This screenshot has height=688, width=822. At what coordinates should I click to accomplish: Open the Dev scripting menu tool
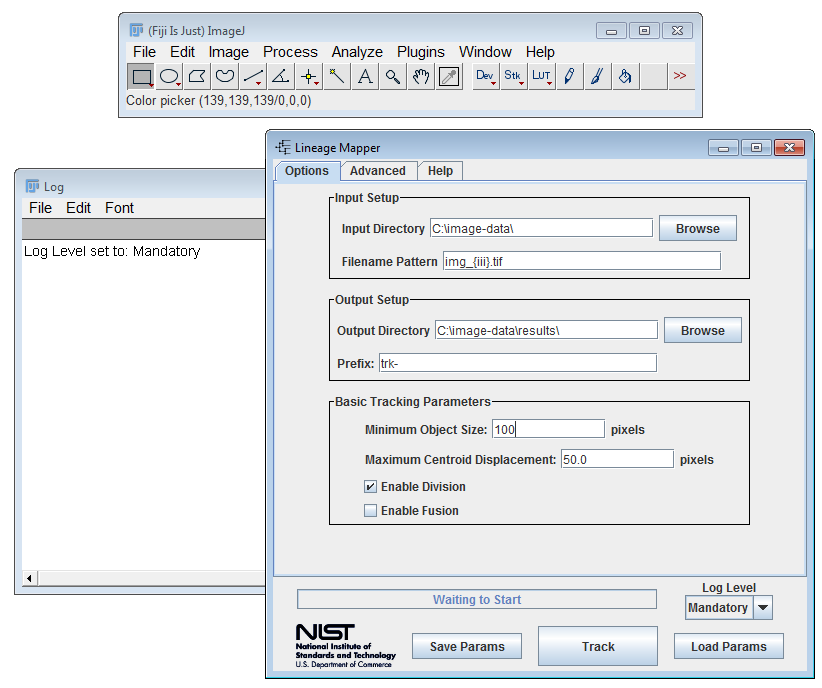[x=485, y=76]
